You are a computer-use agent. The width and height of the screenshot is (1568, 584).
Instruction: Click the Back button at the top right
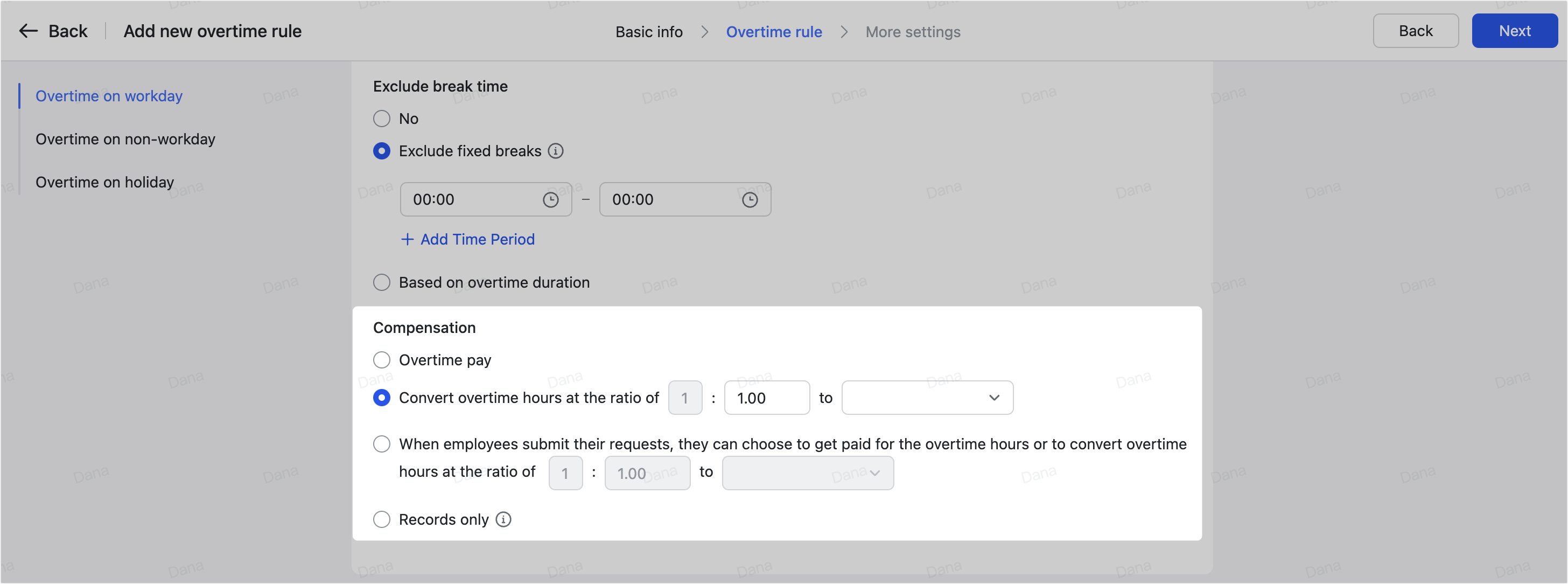pos(1415,31)
